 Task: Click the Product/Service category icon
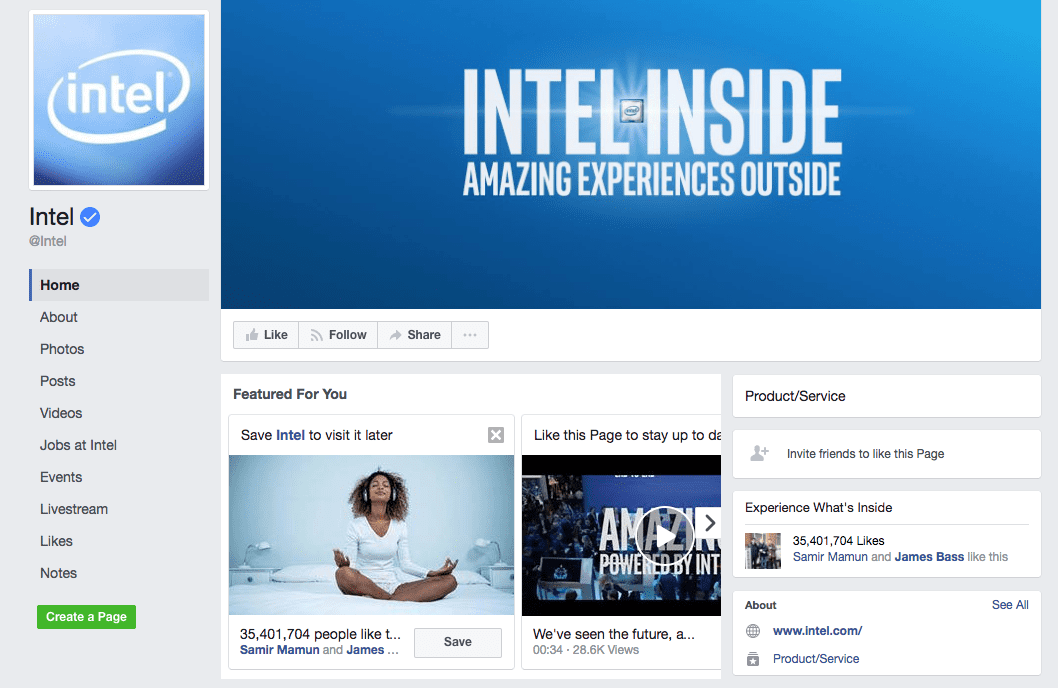[752, 658]
